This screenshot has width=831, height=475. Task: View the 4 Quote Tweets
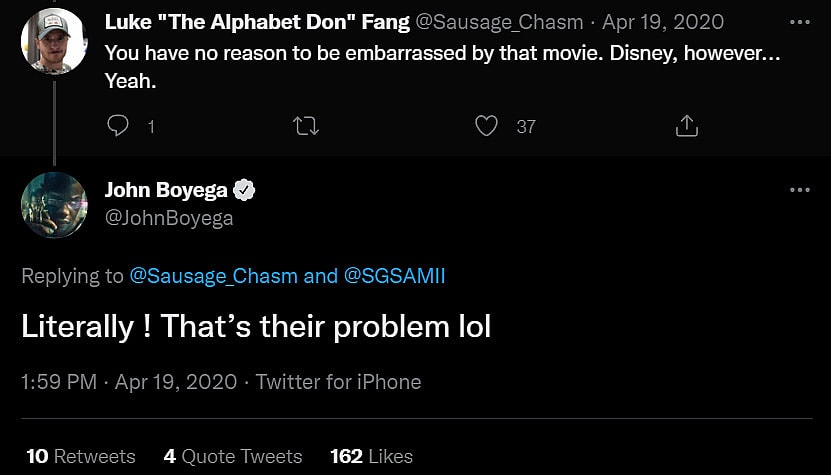(233, 456)
